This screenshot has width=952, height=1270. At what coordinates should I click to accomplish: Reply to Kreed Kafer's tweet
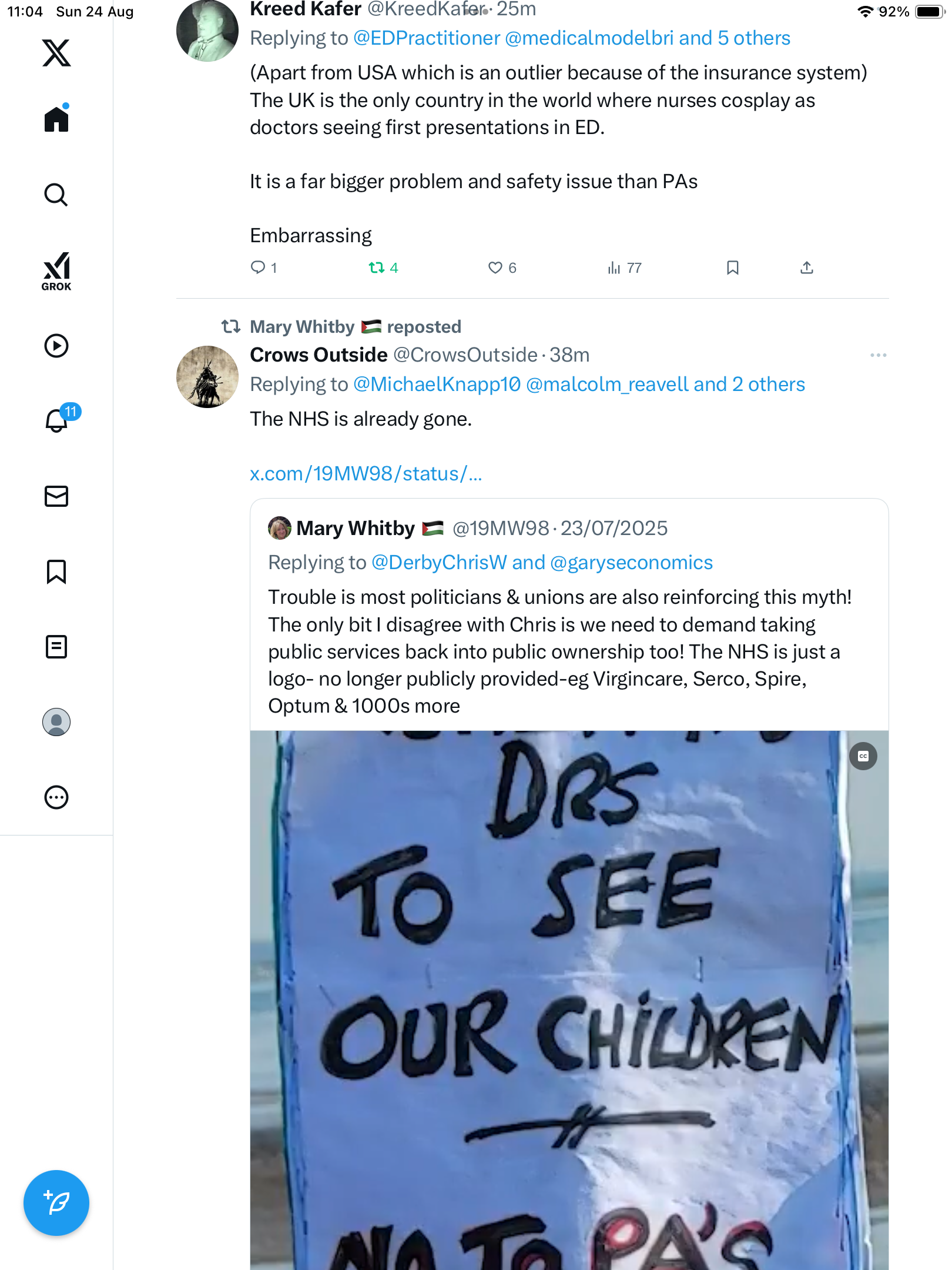(x=258, y=268)
